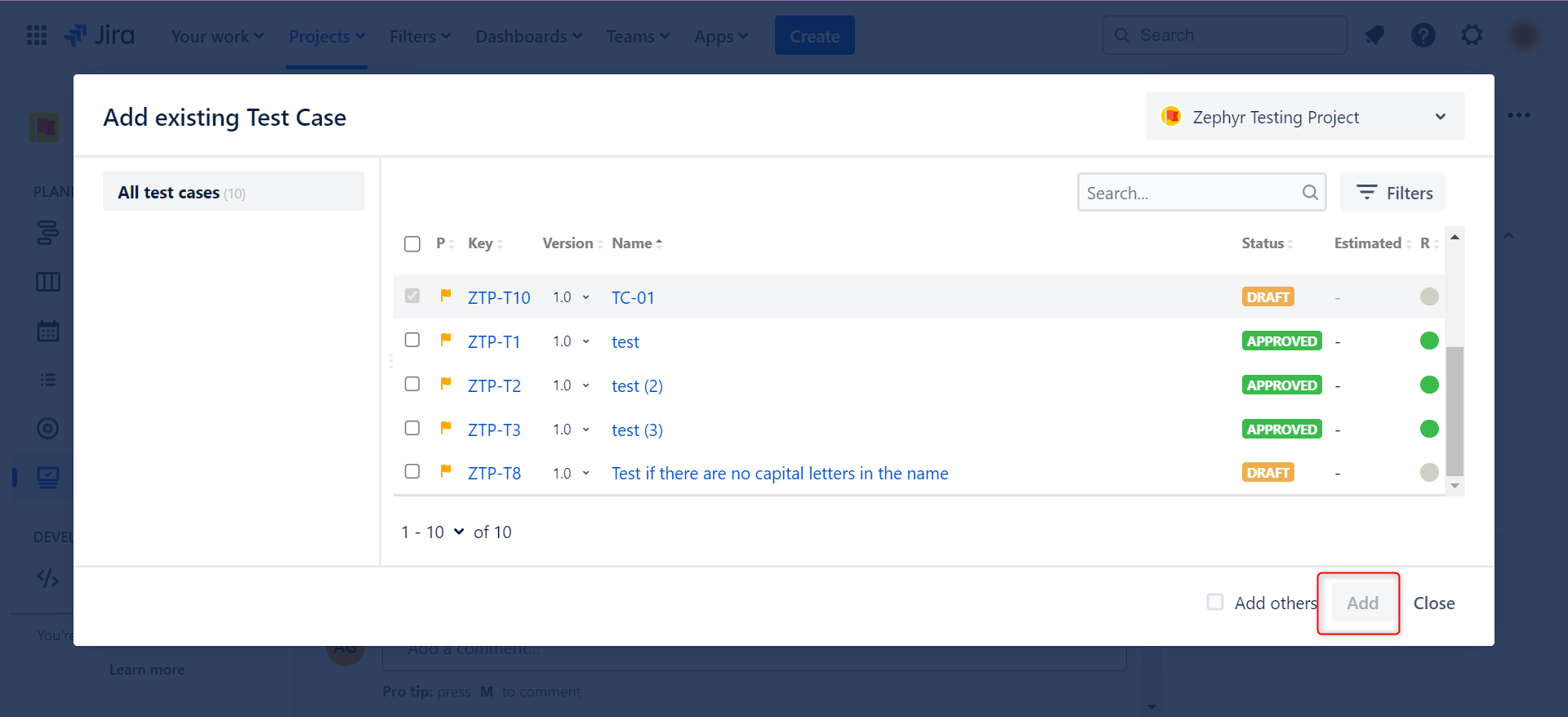This screenshot has height=717, width=1568.
Task: Open the app switcher grid icon
Action: pyautogui.click(x=37, y=36)
